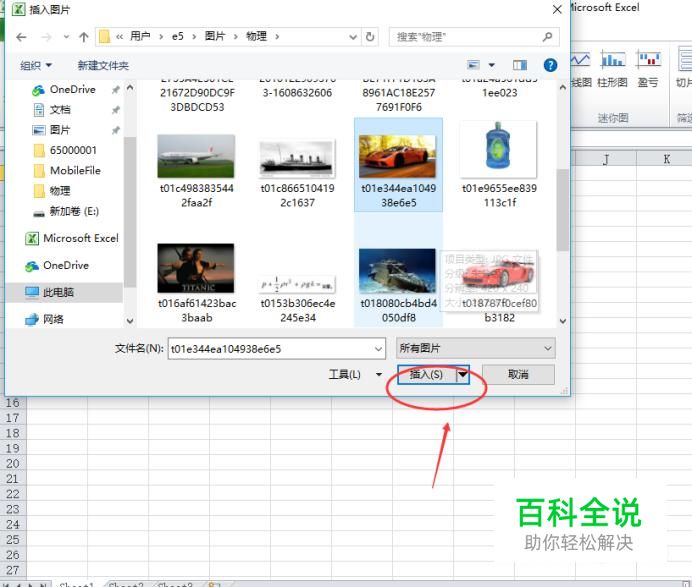Select file name t01c8665104192c1637
This screenshot has height=587, width=692.
297,196
